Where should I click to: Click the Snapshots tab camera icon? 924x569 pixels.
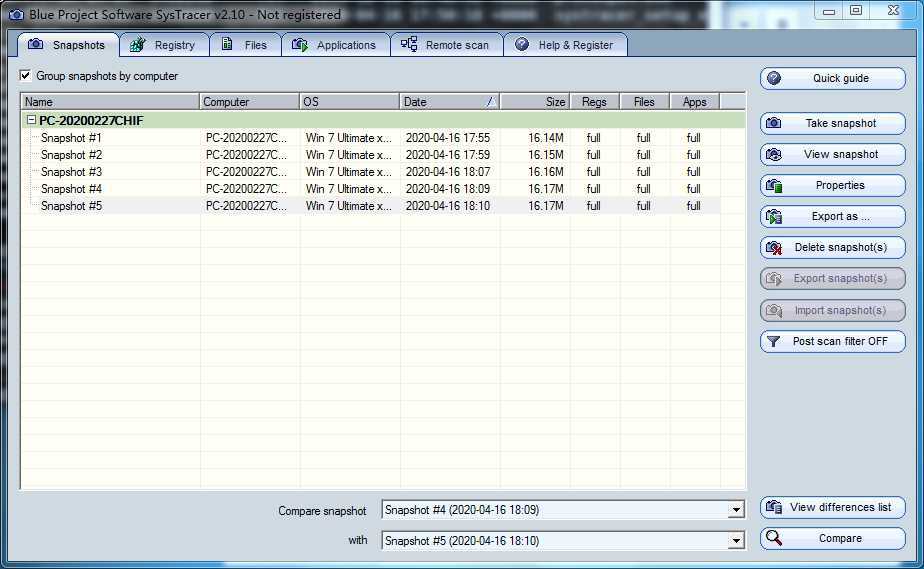click(35, 44)
